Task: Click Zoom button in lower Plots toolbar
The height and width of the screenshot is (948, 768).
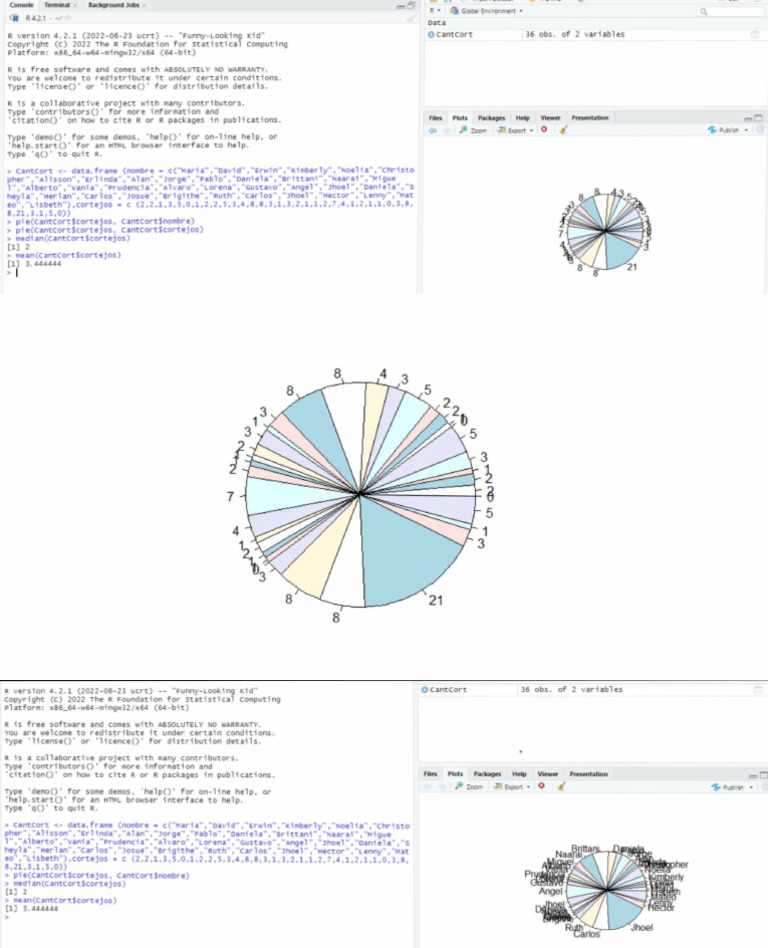Action: 469,786
